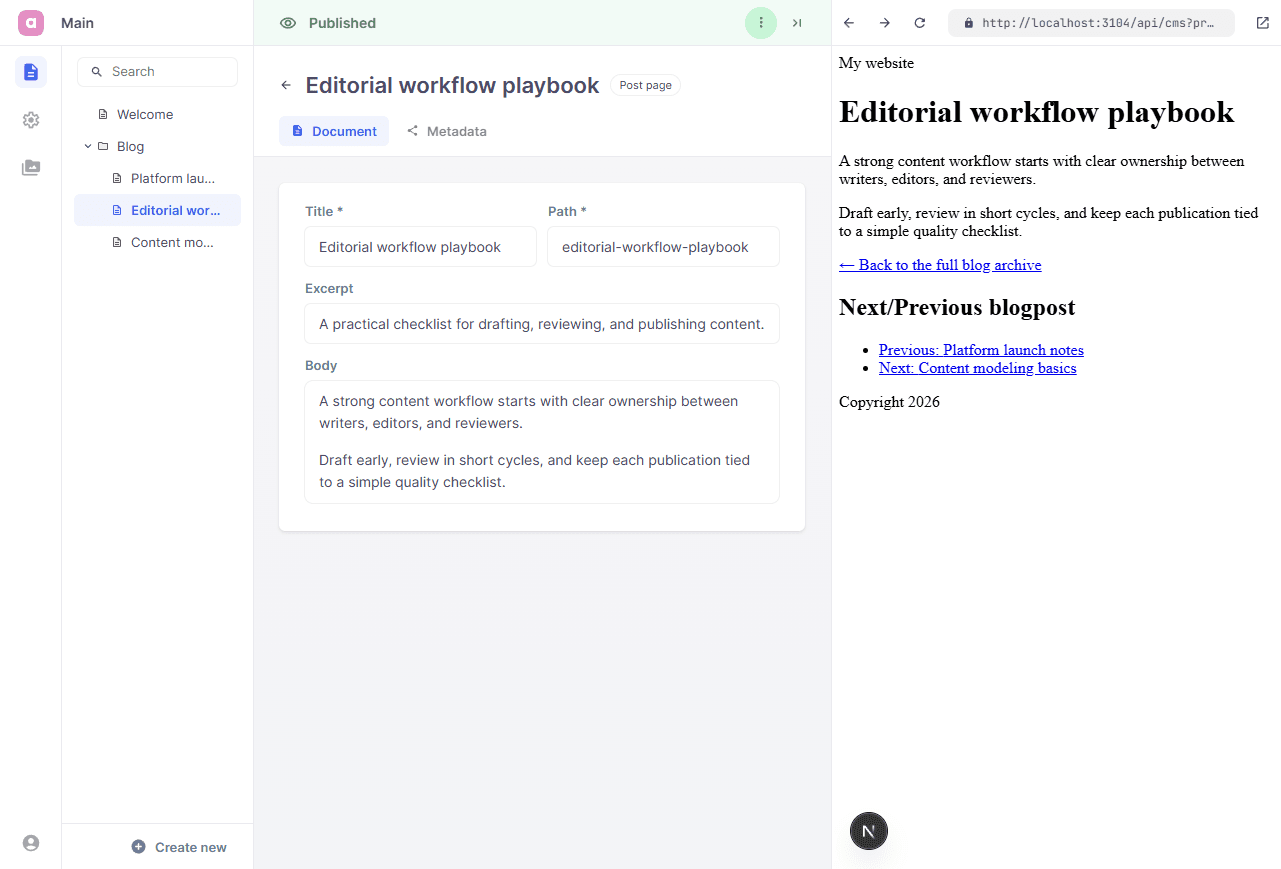Click the Published status eye icon

[288, 23]
